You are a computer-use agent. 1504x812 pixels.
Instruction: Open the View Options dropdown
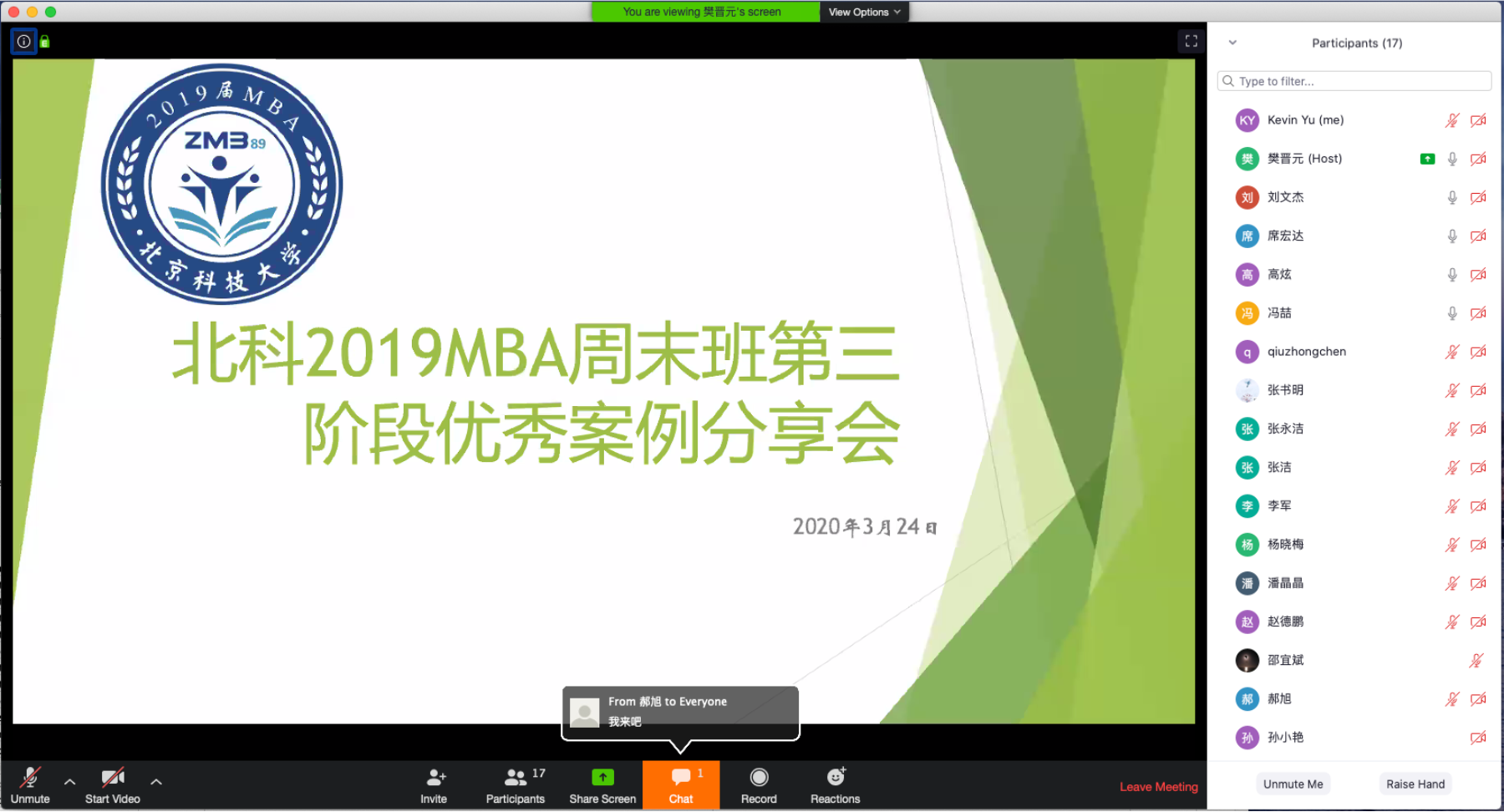coord(864,11)
